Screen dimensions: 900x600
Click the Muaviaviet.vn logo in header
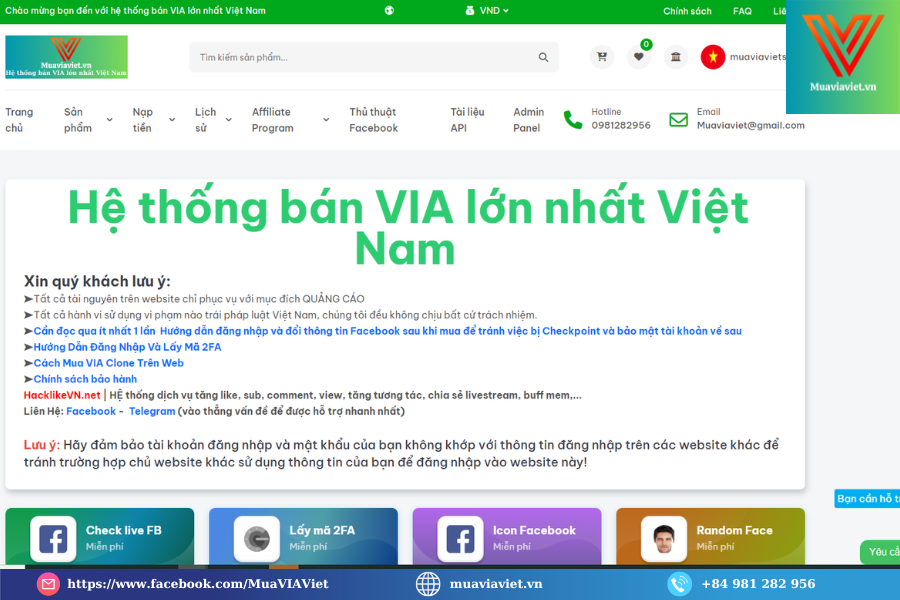67,57
